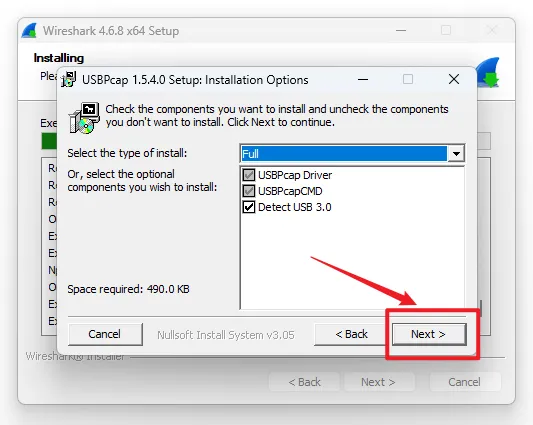533x425 pixels.
Task: Minimize the Wireshark Setup window
Action: tap(401, 31)
